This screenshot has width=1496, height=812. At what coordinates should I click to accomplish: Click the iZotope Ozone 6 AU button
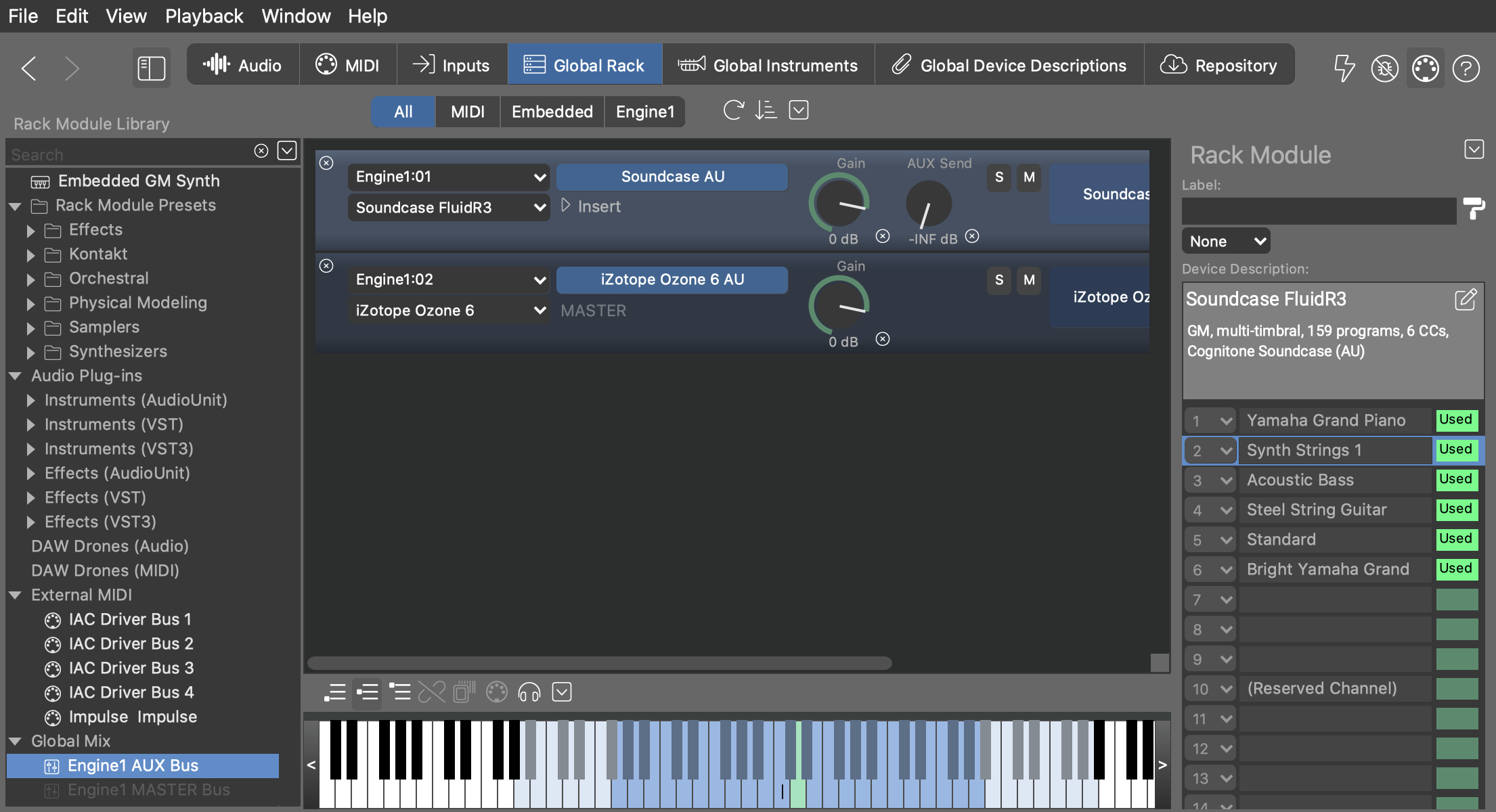[672, 279]
